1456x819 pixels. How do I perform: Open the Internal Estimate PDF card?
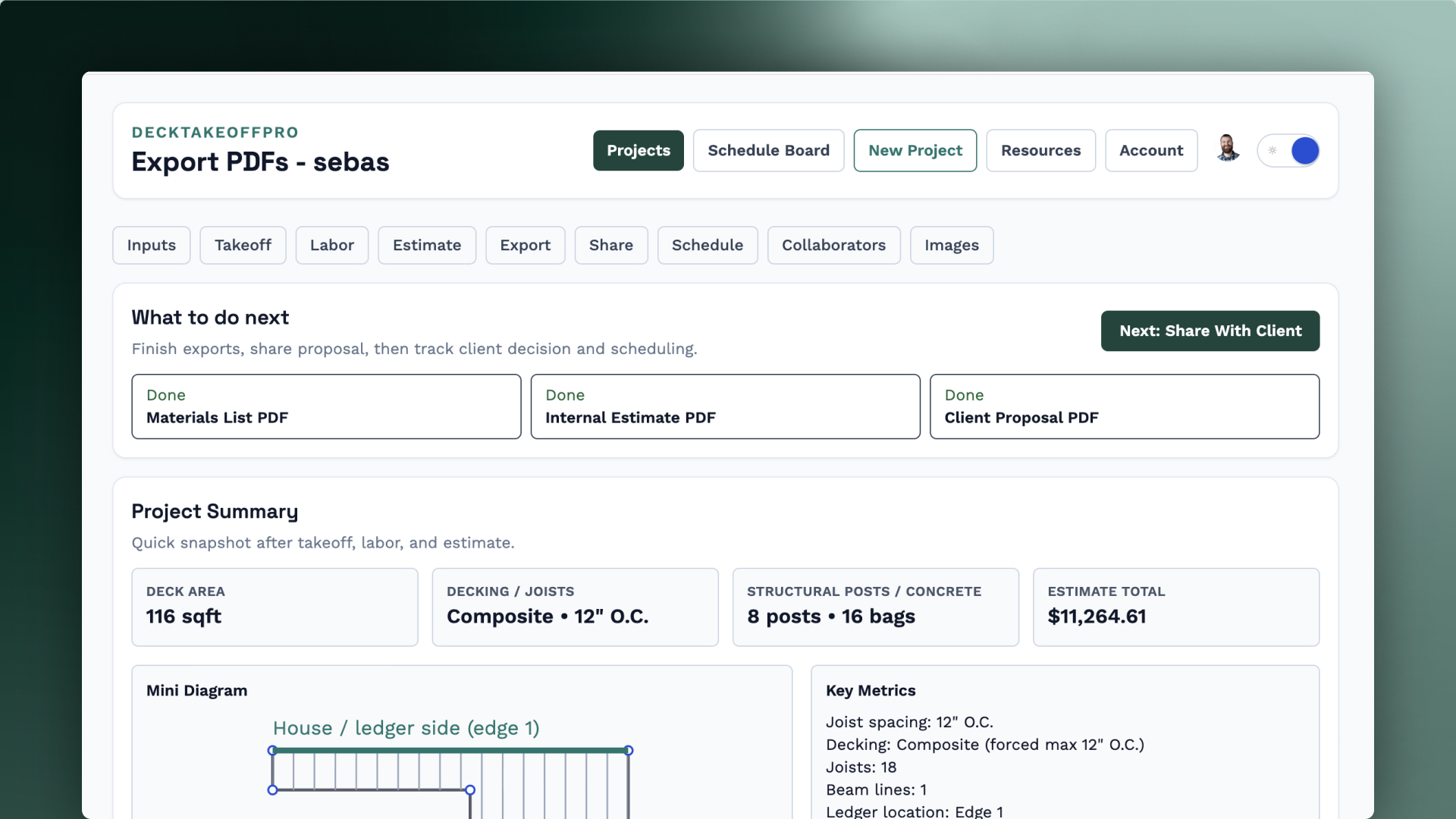(x=725, y=406)
